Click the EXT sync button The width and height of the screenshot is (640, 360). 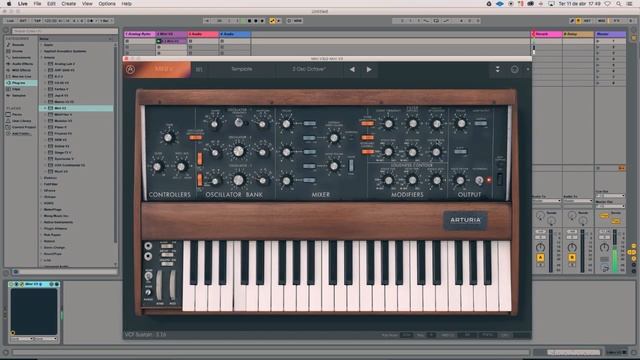pyautogui.click(x=23, y=21)
